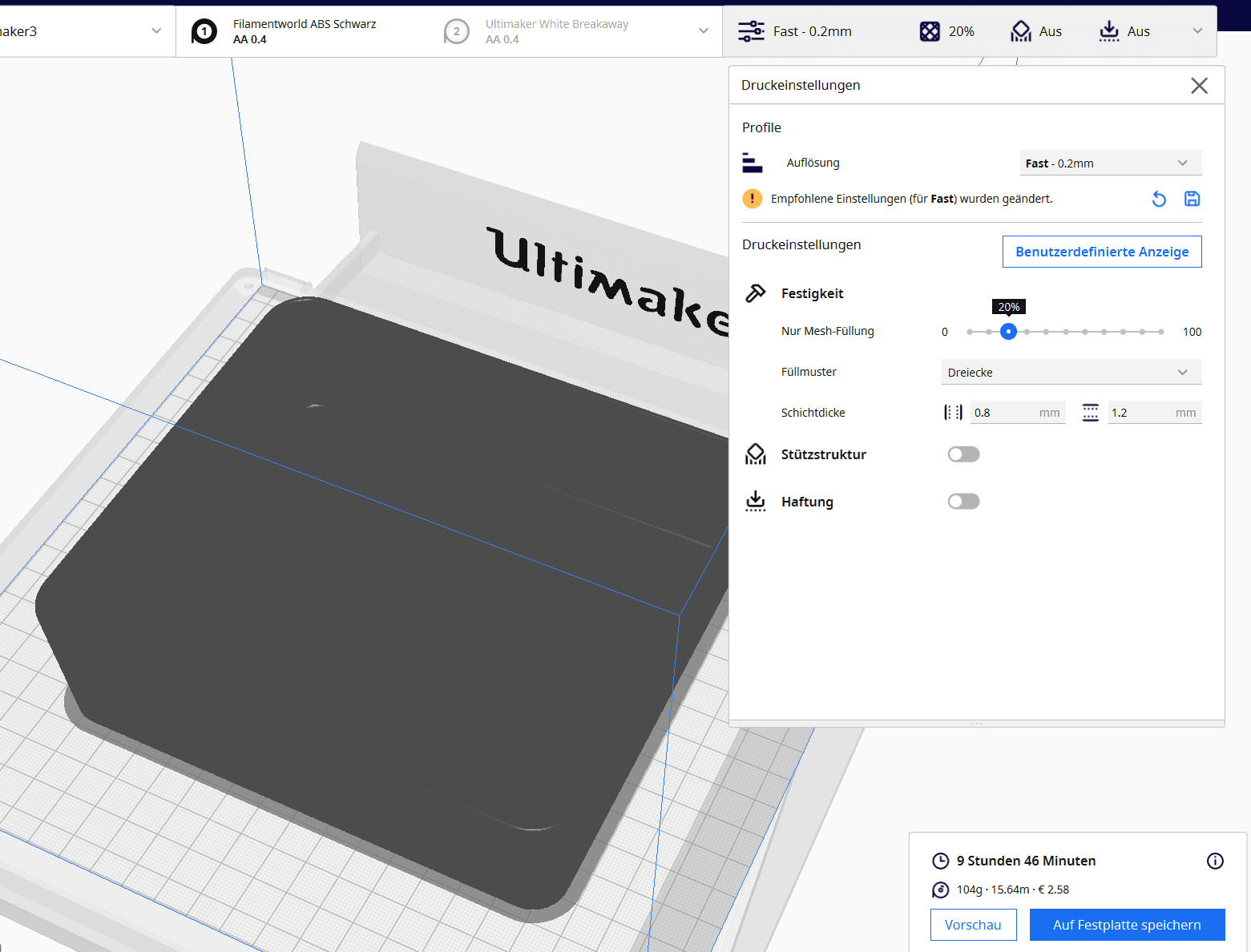Viewport: 1251px width, 952px height.
Task: Click Benutzerdefinierte Anzeige button
Action: coord(1102,252)
